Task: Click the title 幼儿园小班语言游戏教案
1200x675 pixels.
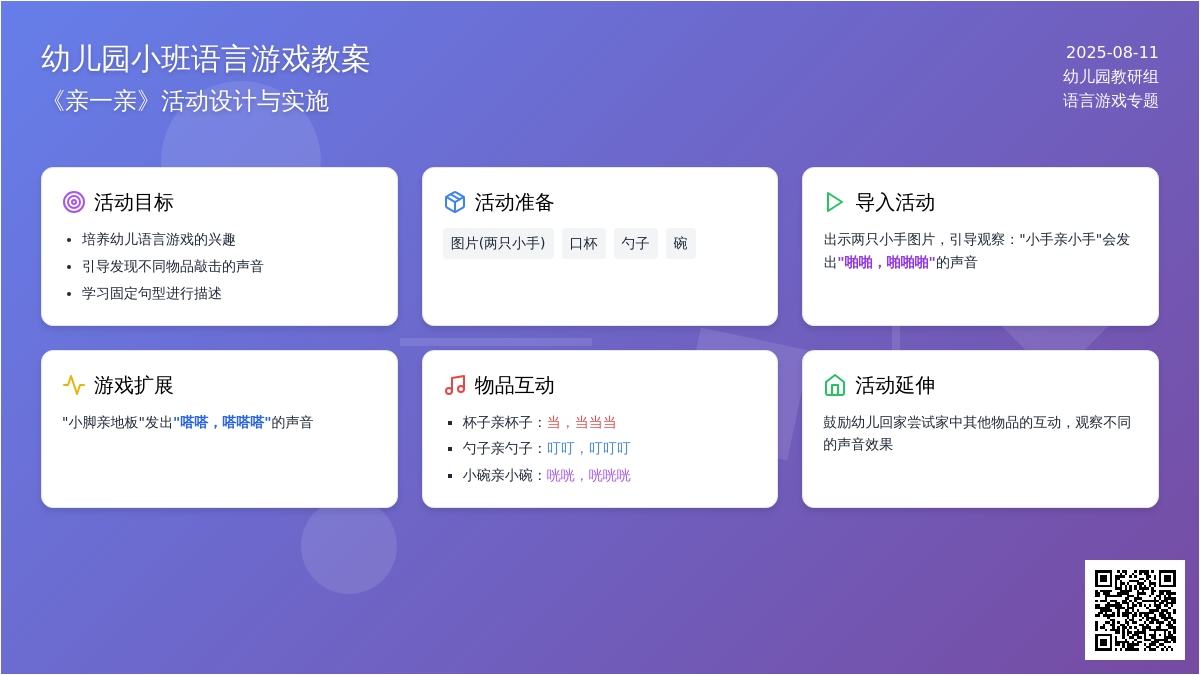Action: pos(206,59)
